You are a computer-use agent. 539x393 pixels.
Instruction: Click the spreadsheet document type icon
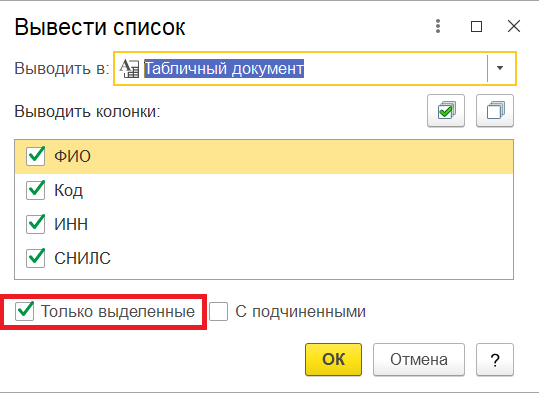[x=129, y=68]
